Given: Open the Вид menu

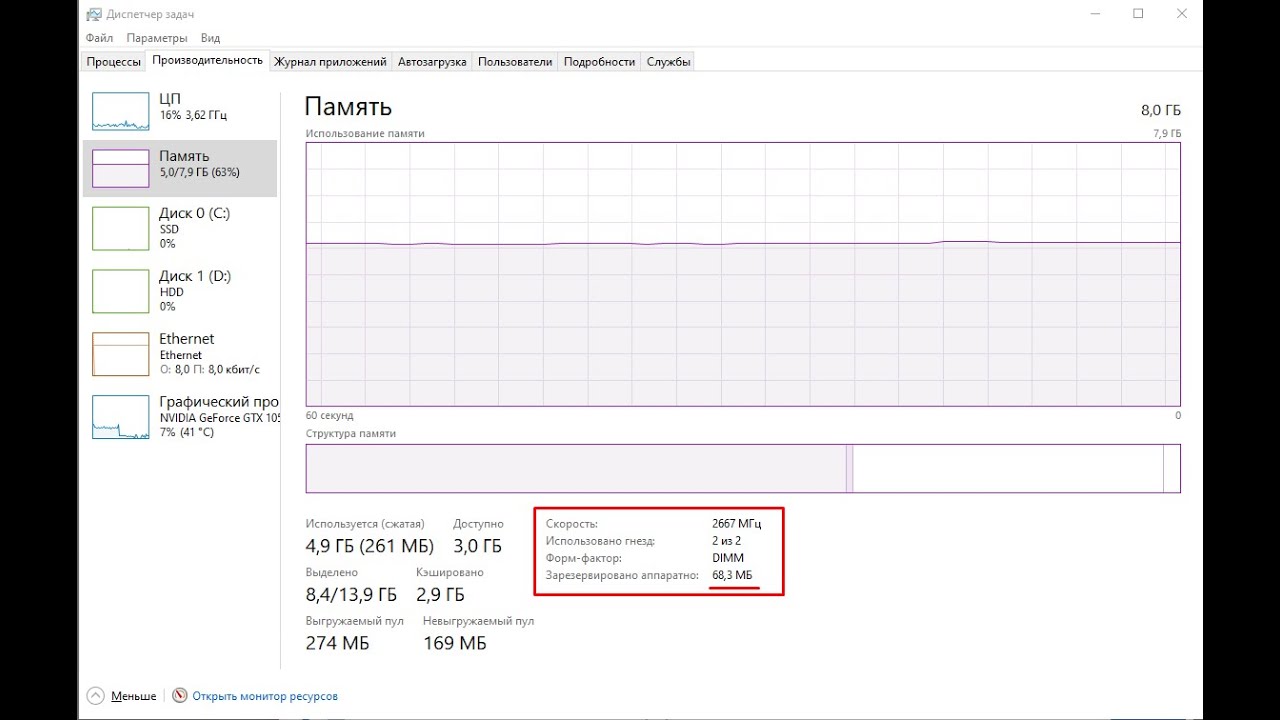Looking at the screenshot, I should pyautogui.click(x=210, y=38).
